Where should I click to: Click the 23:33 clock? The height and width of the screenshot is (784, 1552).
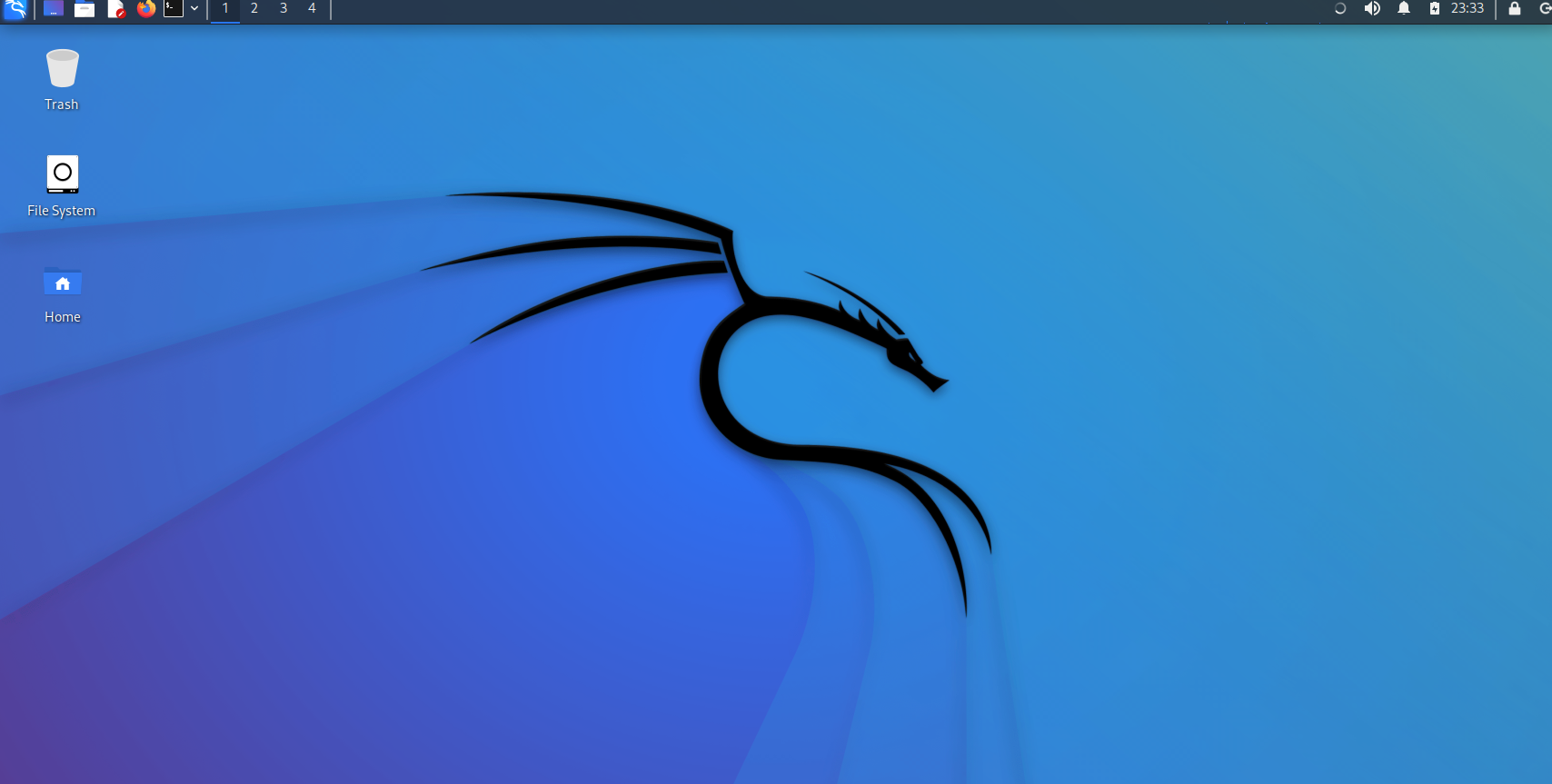pyautogui.click(x=1467, y=8)
